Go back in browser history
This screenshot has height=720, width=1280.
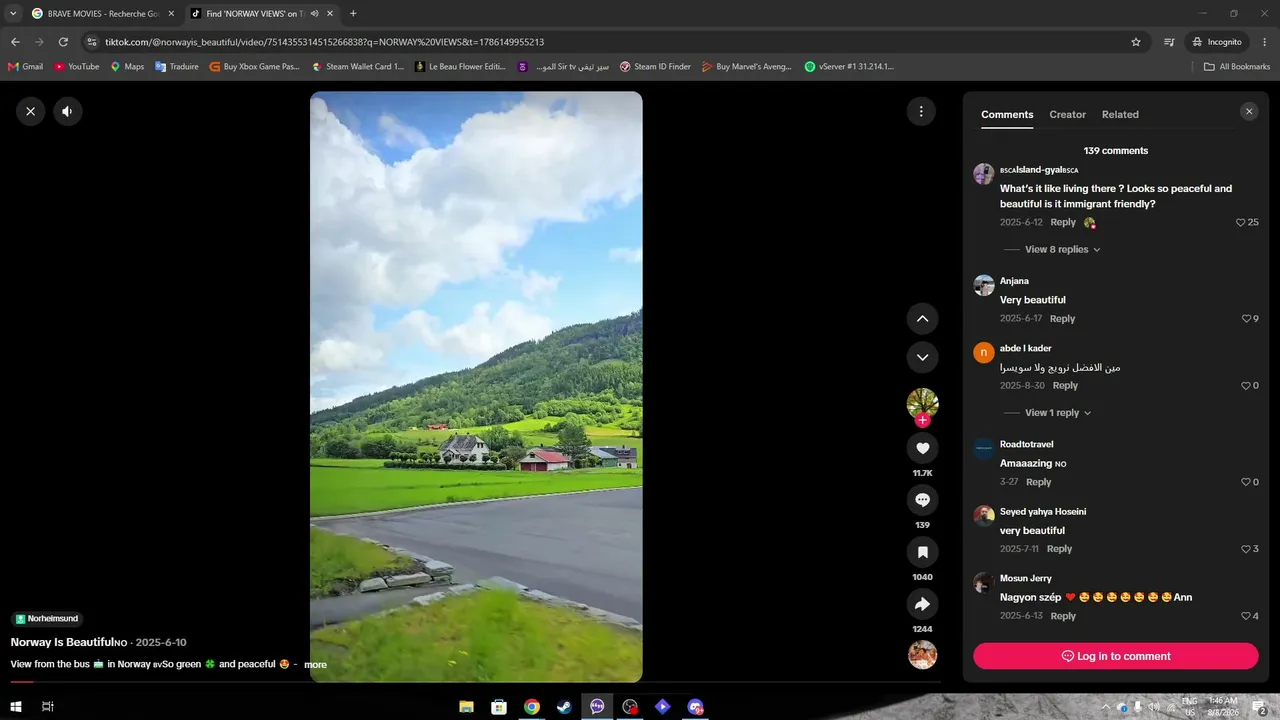15,42
